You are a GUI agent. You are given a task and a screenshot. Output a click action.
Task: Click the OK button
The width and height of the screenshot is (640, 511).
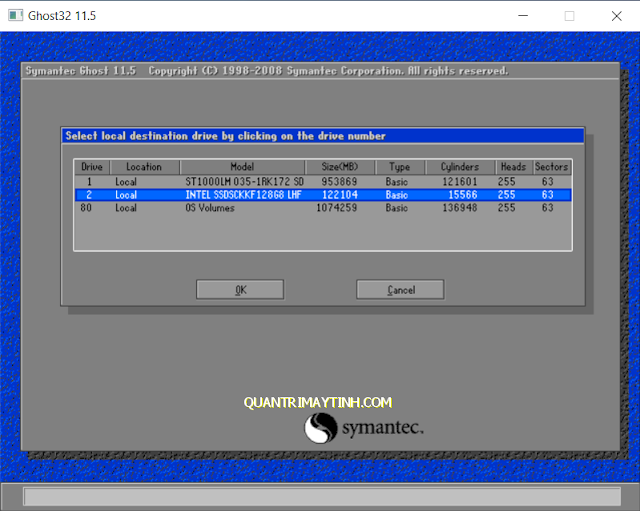pos(240,290)
